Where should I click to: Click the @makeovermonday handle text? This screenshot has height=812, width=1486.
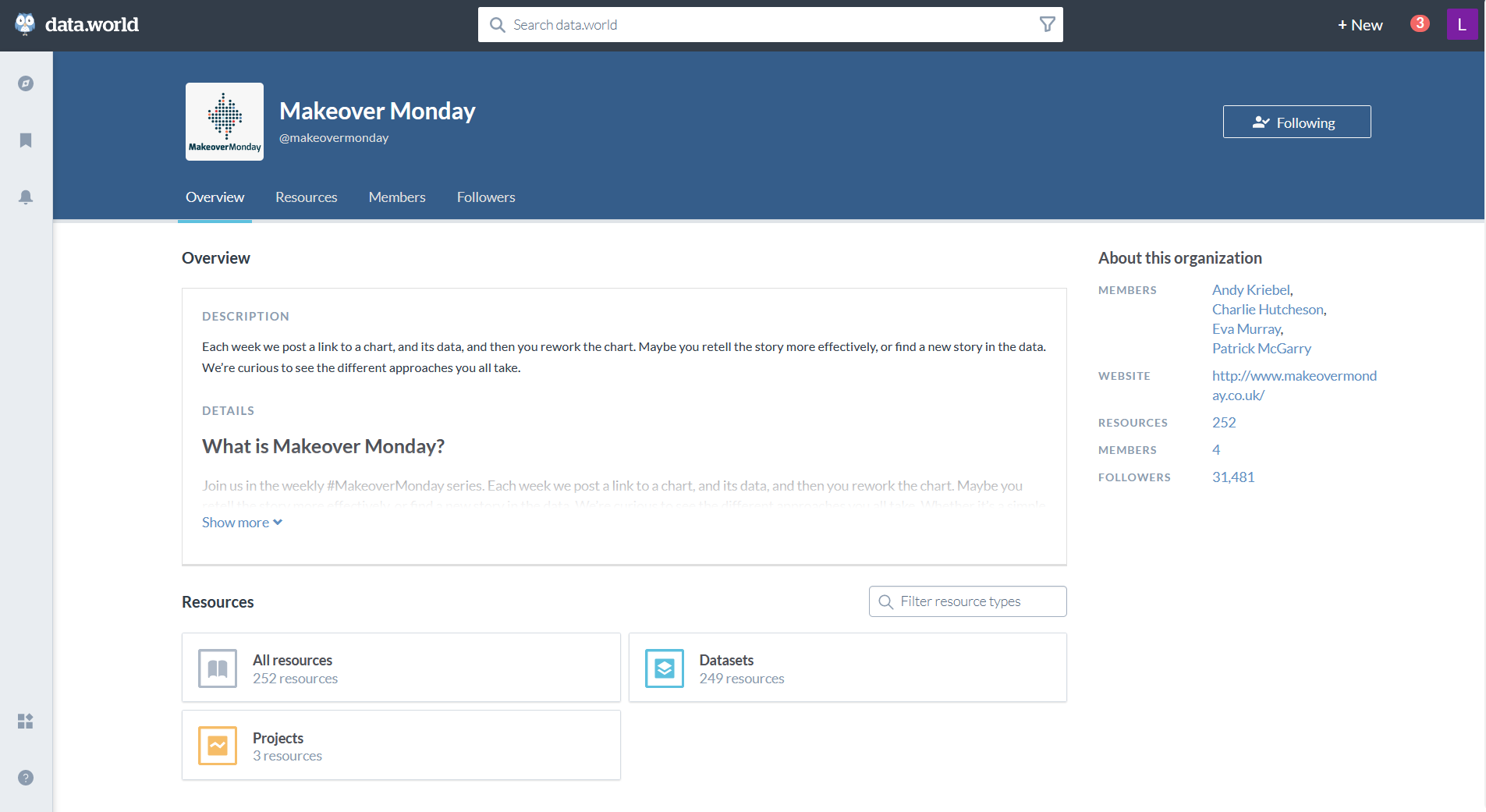[334, 138]
